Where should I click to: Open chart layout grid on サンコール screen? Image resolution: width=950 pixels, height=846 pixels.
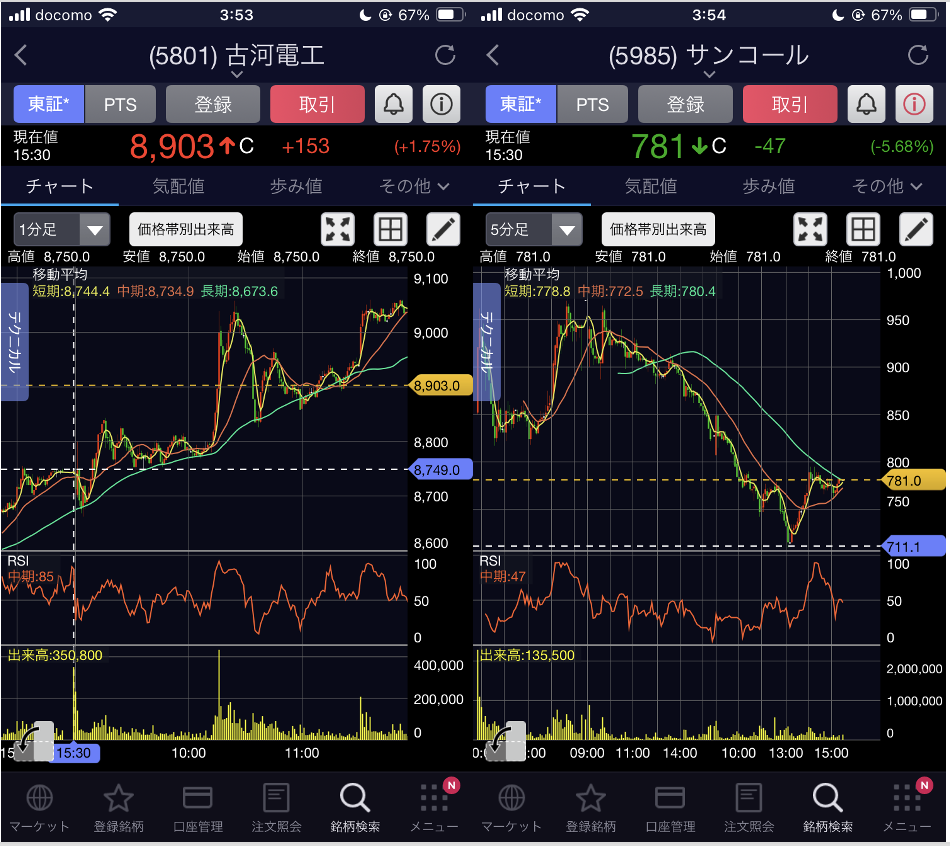tap(863, 230)
